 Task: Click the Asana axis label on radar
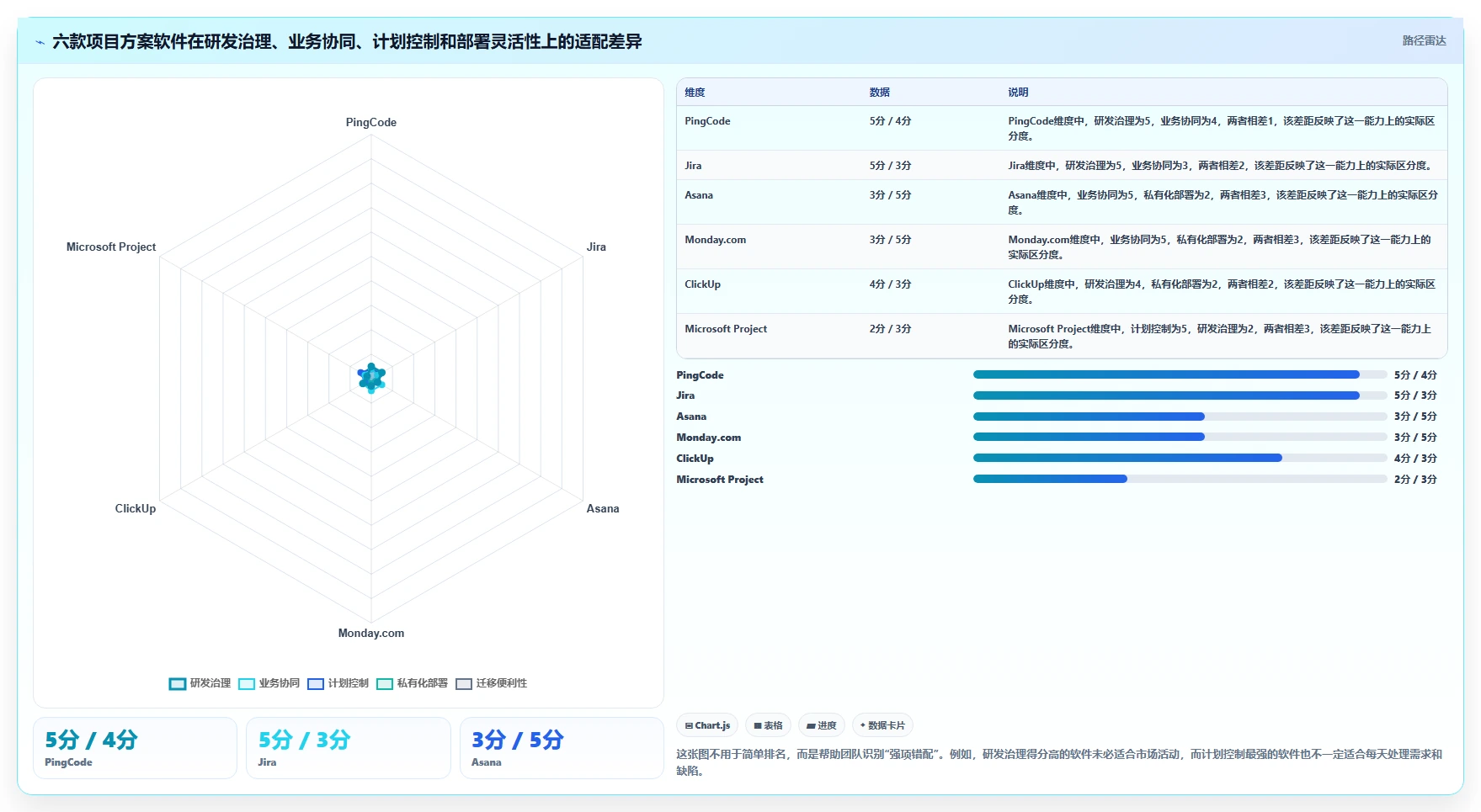coord(603,508)
